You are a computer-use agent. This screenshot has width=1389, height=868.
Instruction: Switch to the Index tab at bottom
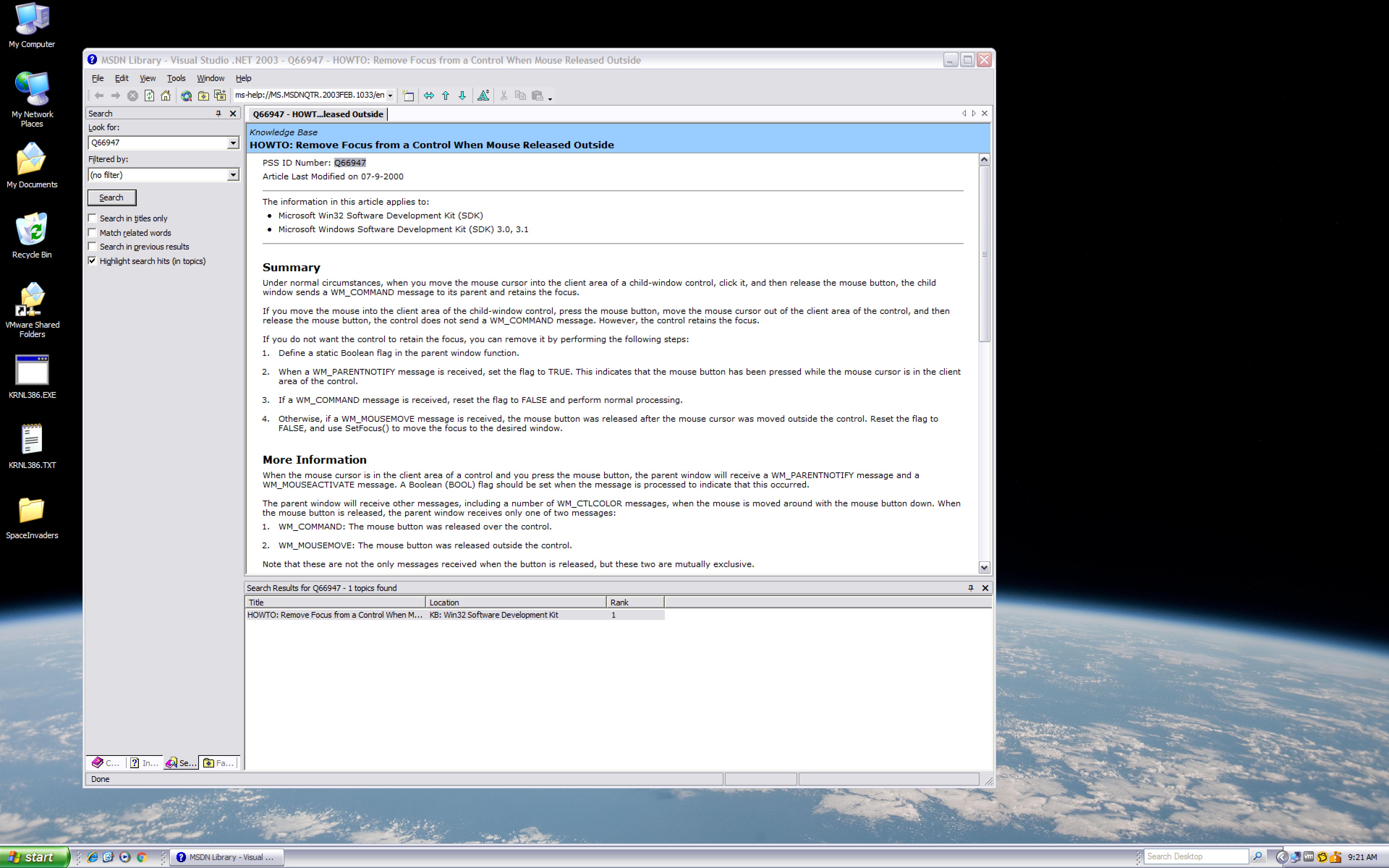click(144, 763)
